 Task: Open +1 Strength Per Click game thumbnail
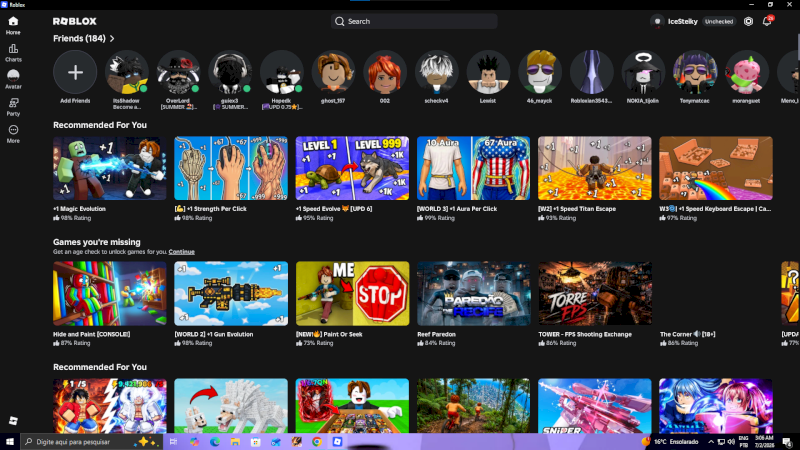[x=231, y=168]
